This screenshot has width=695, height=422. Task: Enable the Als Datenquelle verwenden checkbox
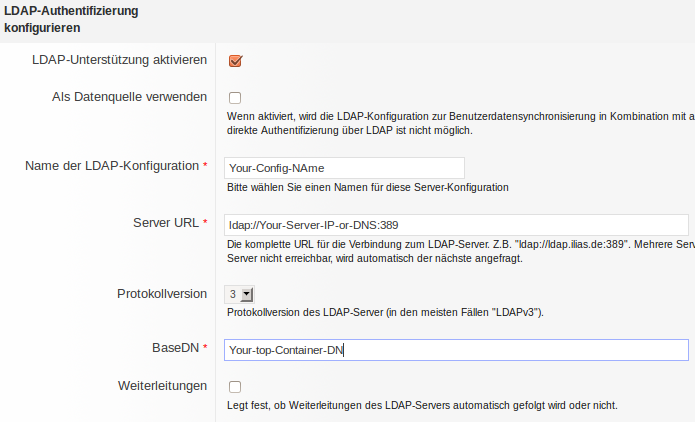tap(235, 98)
